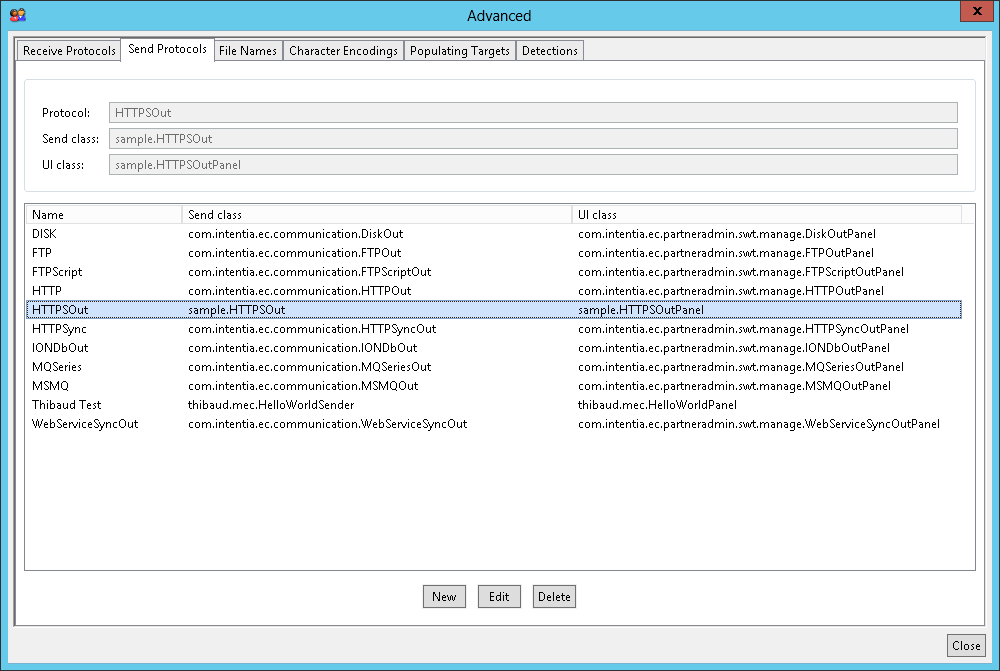1000x671 pixels.
Task: Click the UI class text field
Action: coord(532,165)
